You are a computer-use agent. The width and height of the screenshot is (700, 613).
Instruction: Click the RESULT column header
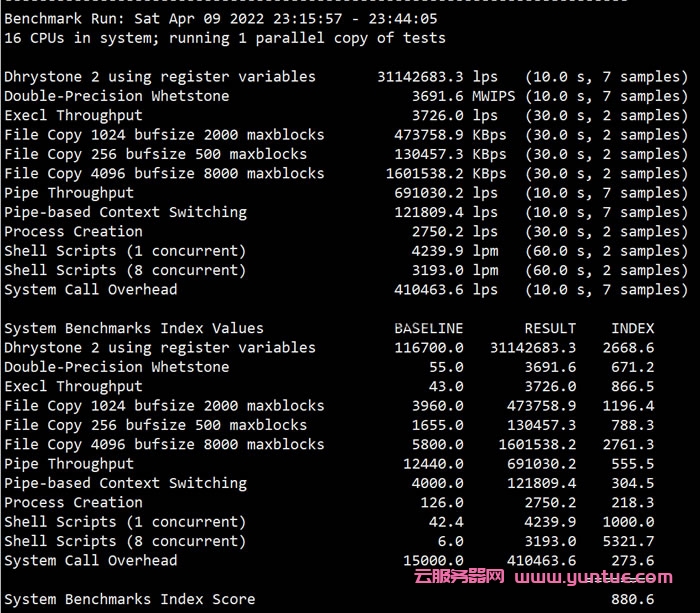click(x=550, y=328)
